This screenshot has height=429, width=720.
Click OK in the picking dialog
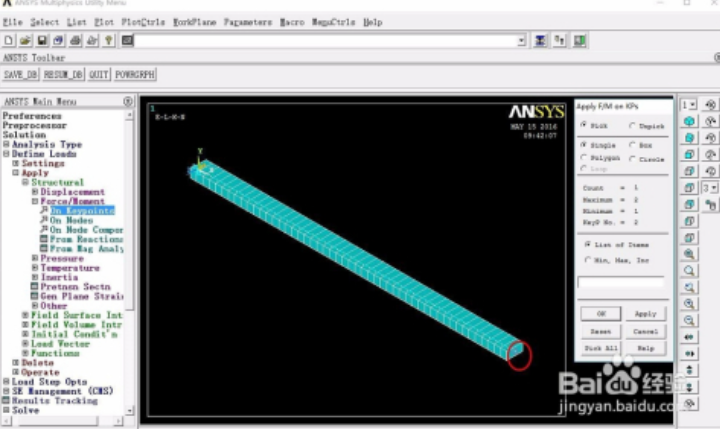(x=601, y=314)
